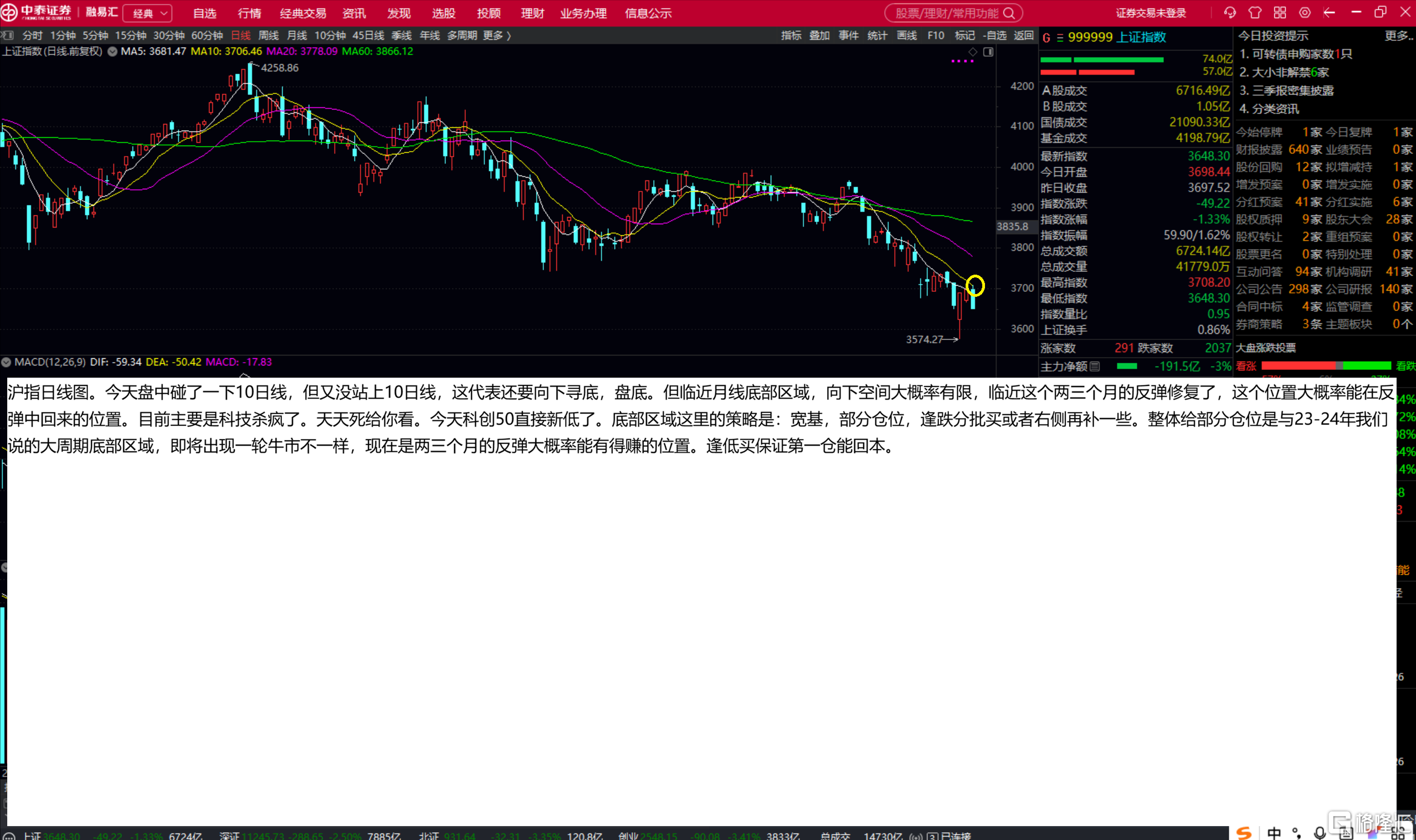This screenshot has width=1416, height=840.
Task: Click the back arrow icon in title bar
Action: 1330,12
